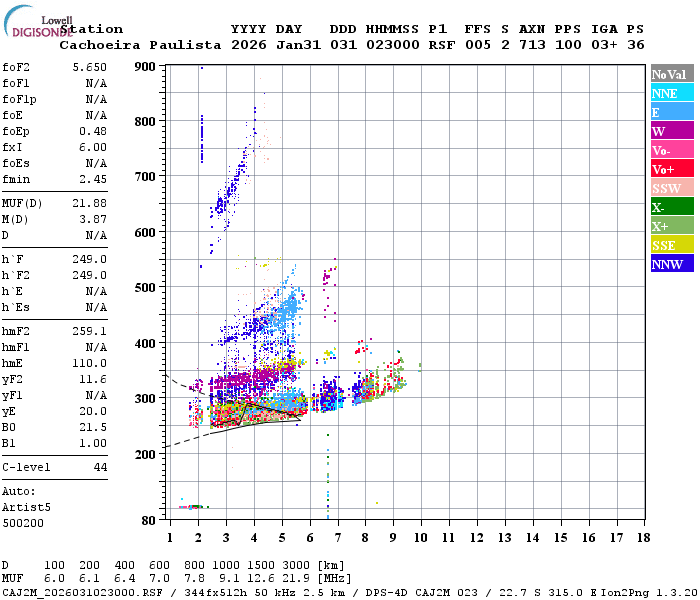Click the yE value 20.0
Viewport: 700px width, 600px height.
click(93, 411)
